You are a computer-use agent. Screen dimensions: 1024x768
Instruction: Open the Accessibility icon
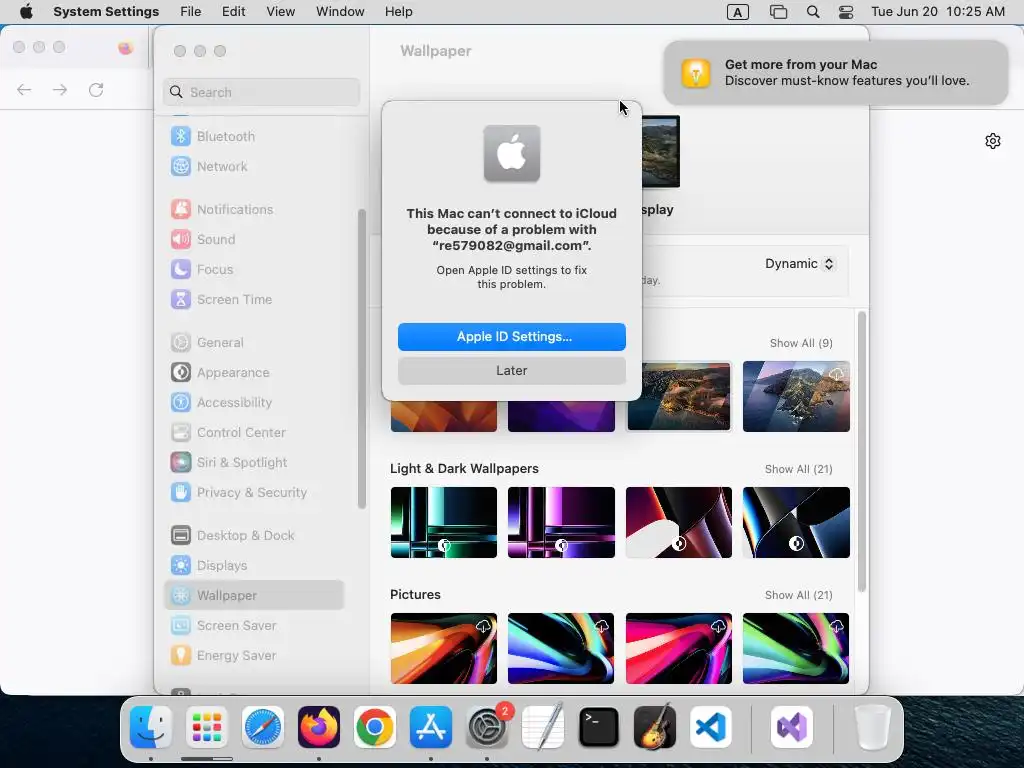(x=181, y=403)
